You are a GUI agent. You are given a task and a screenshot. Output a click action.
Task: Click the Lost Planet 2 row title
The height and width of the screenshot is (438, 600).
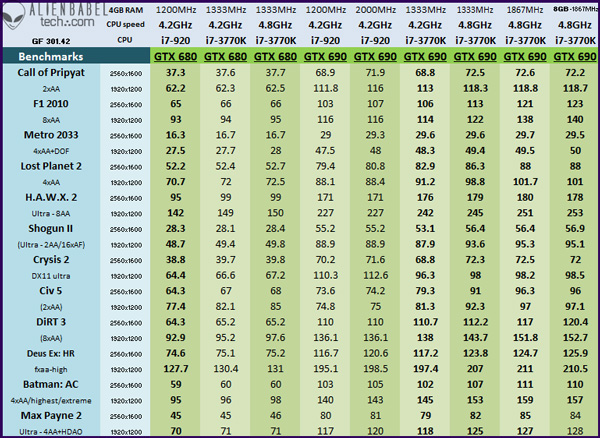[51, 166]
